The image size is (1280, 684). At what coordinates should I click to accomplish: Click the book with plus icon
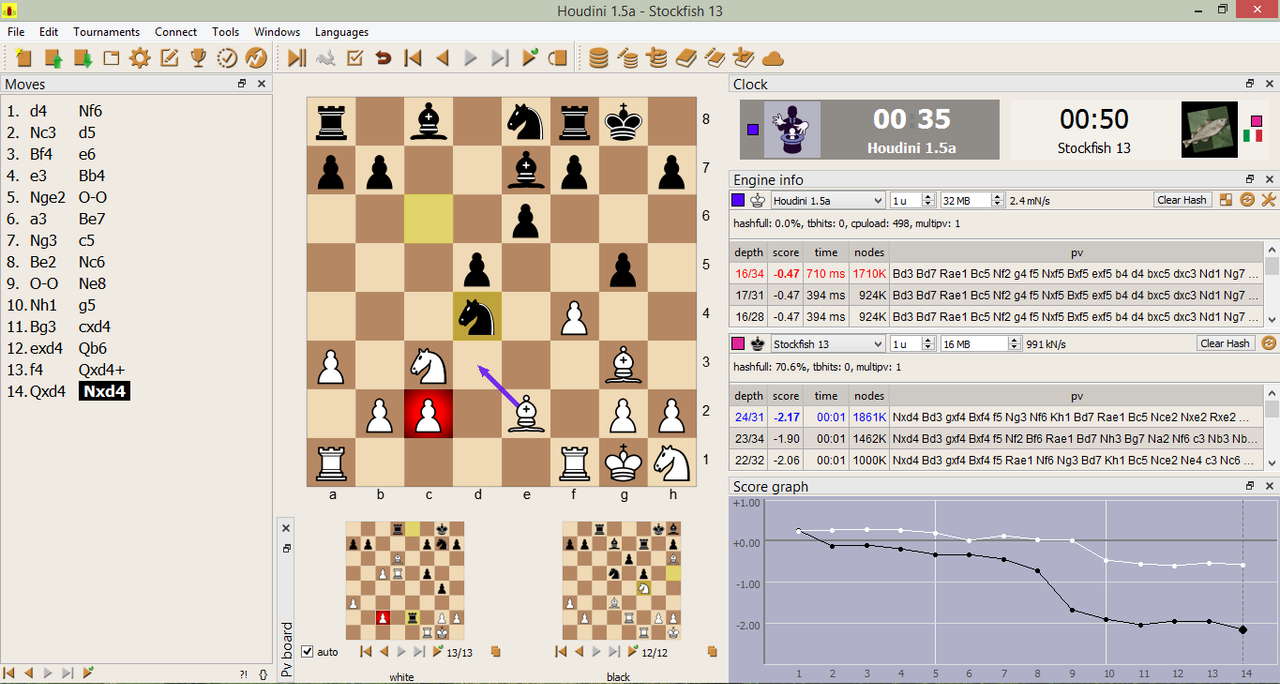(743, 58)
